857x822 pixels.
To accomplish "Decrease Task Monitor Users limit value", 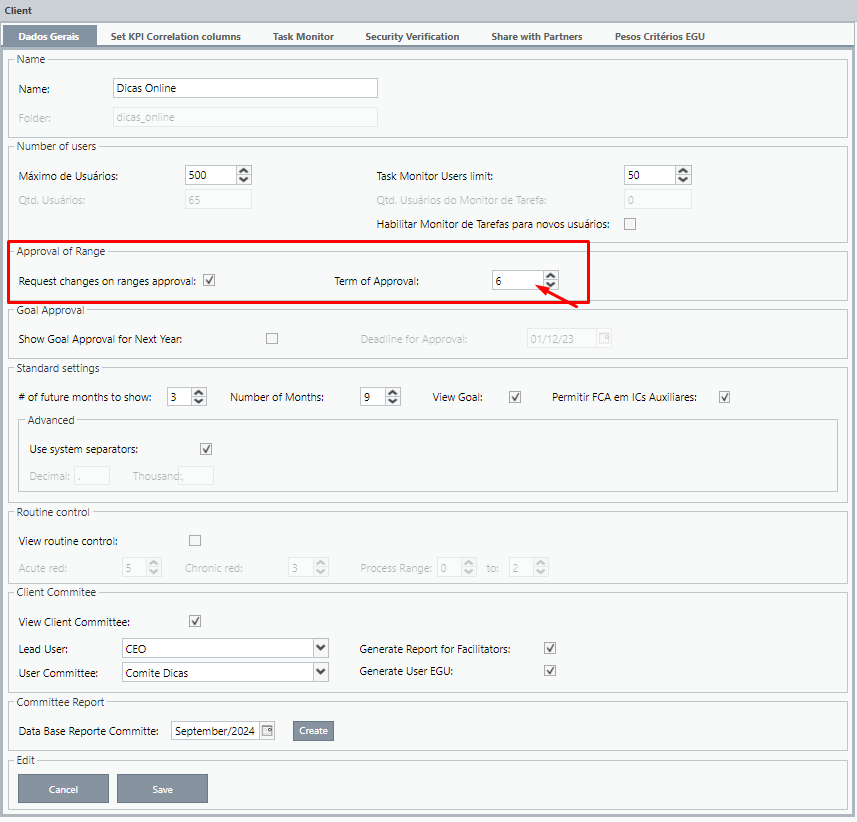I will click(683, 180).
